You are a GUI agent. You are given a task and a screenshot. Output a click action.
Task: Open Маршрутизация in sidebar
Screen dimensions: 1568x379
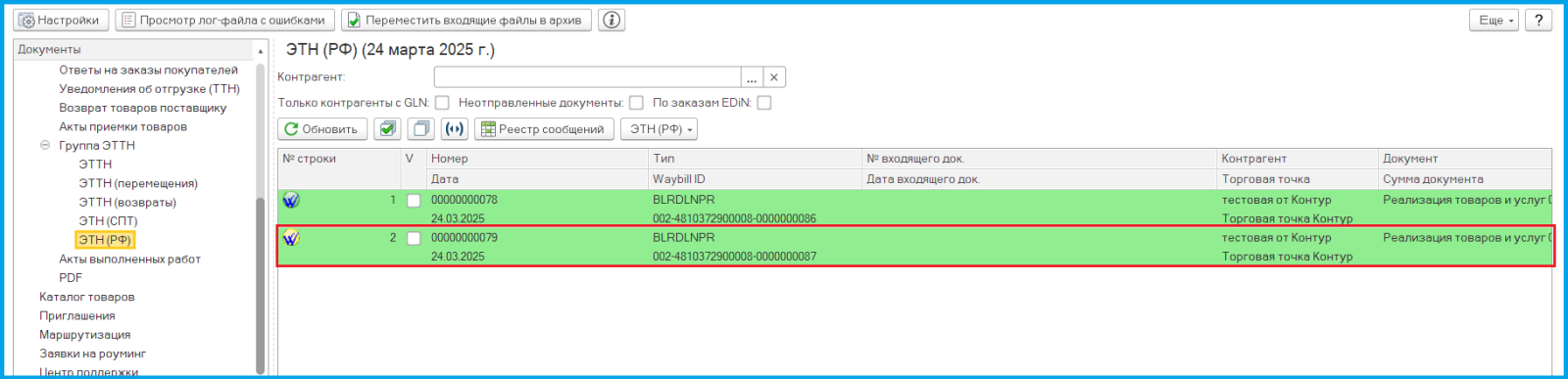point(85,335)
